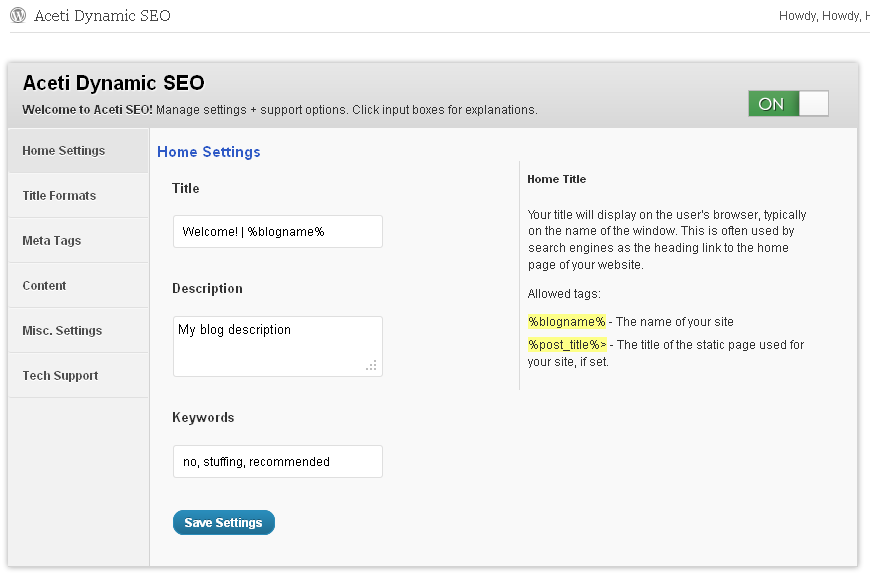
Task: Click the Description field label
Action: click(x=207, y=288)
